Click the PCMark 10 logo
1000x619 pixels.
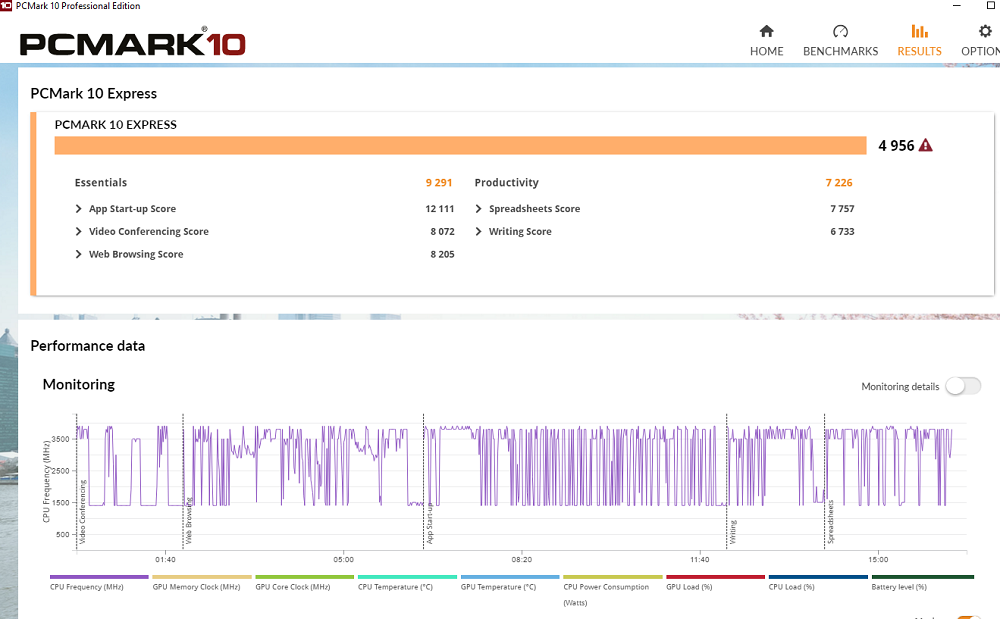tap(133, 43)
